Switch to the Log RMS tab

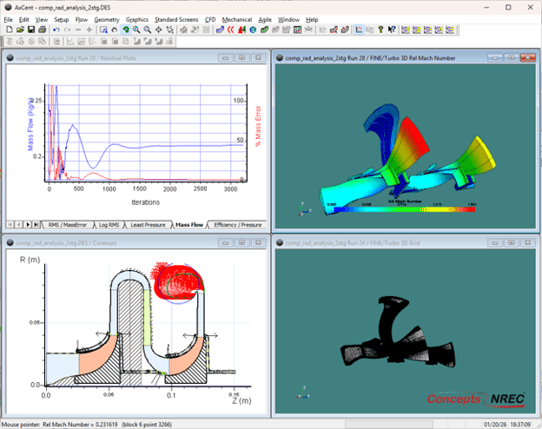pyautogui.click(x=109, y=225)
